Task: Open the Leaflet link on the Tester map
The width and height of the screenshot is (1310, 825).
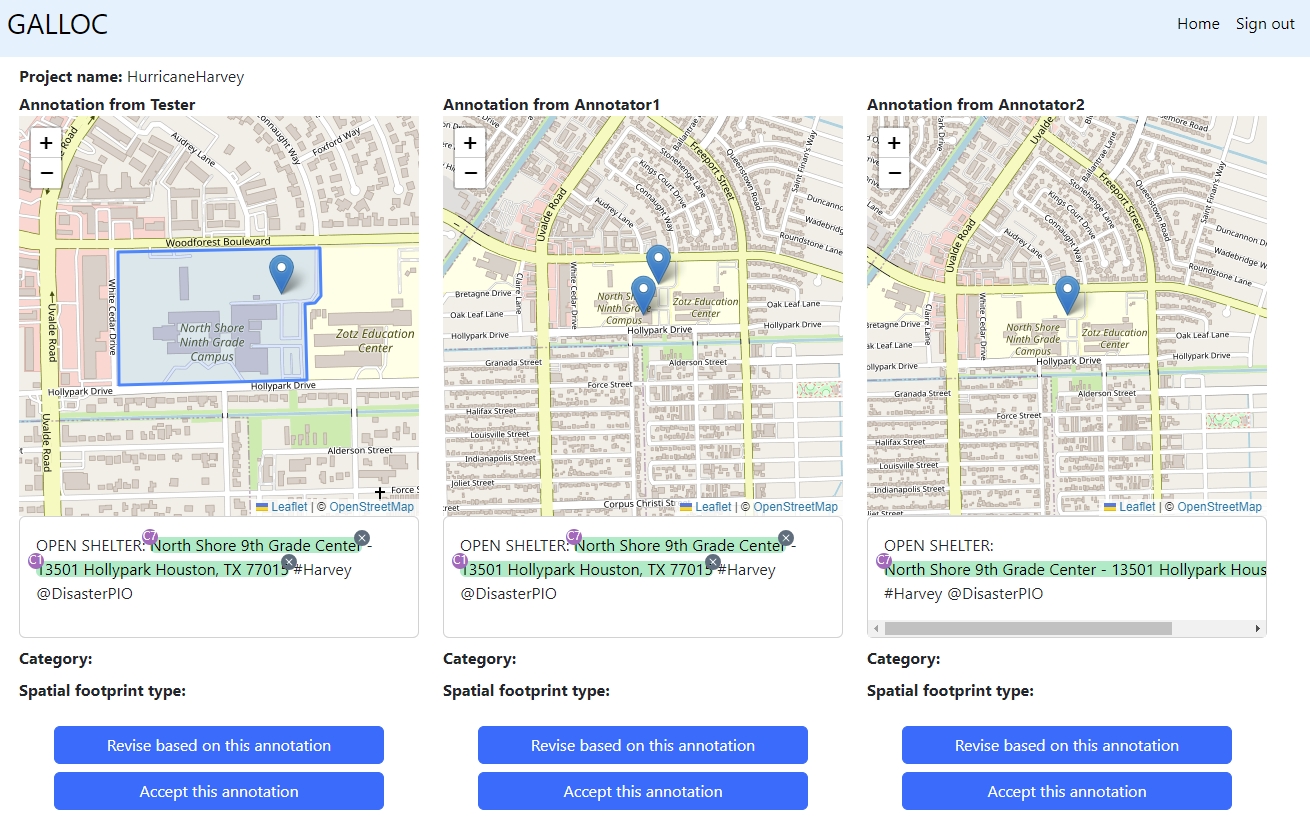Action: pos(289,507)
